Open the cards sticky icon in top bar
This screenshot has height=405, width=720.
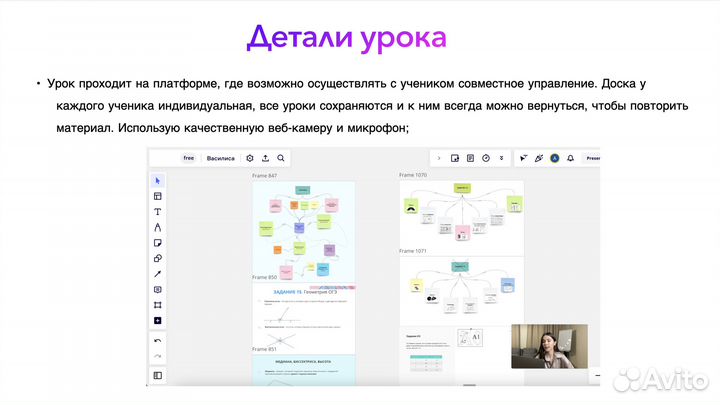[x=455, y=158]
